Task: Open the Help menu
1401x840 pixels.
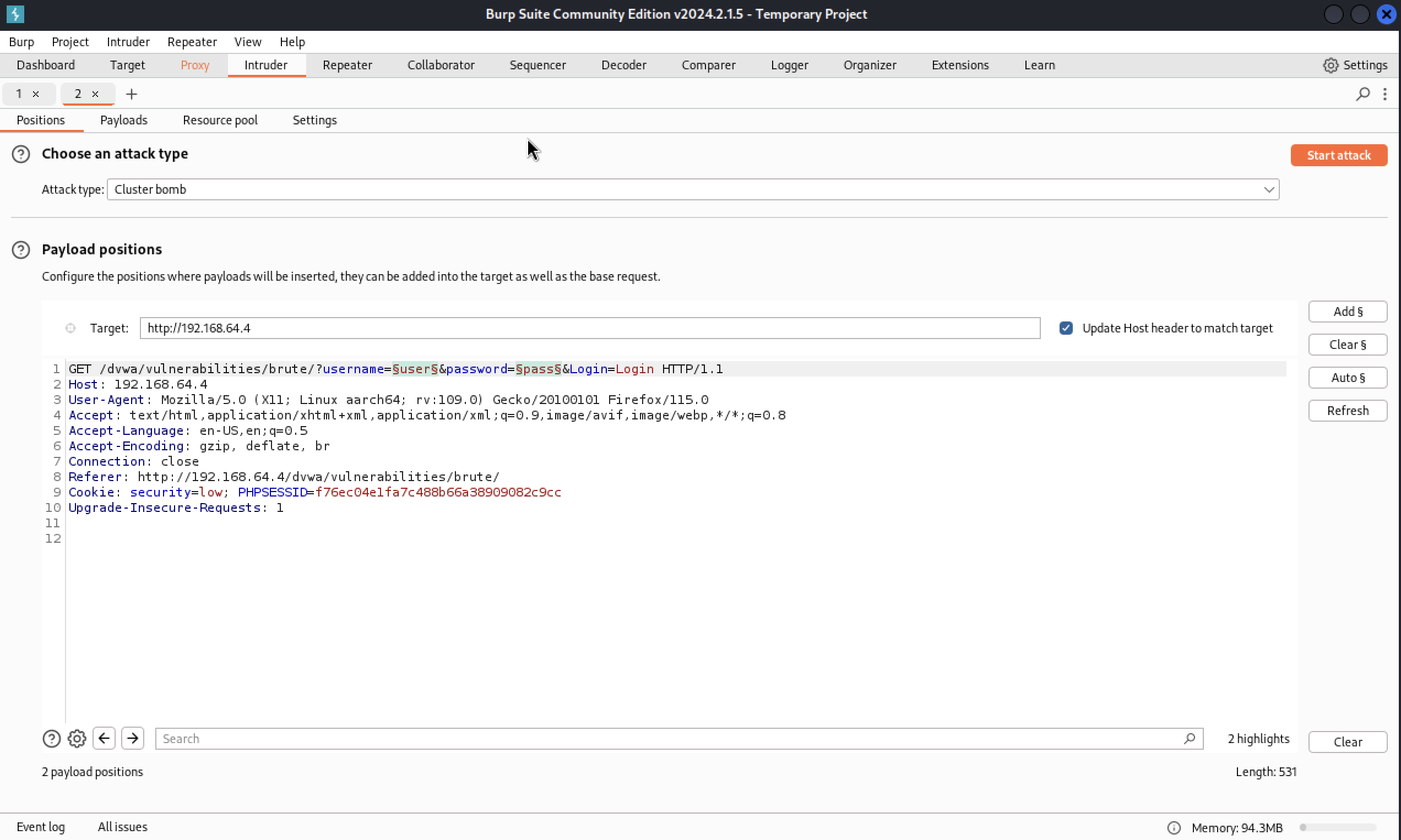Action: [x=292, y=42]
